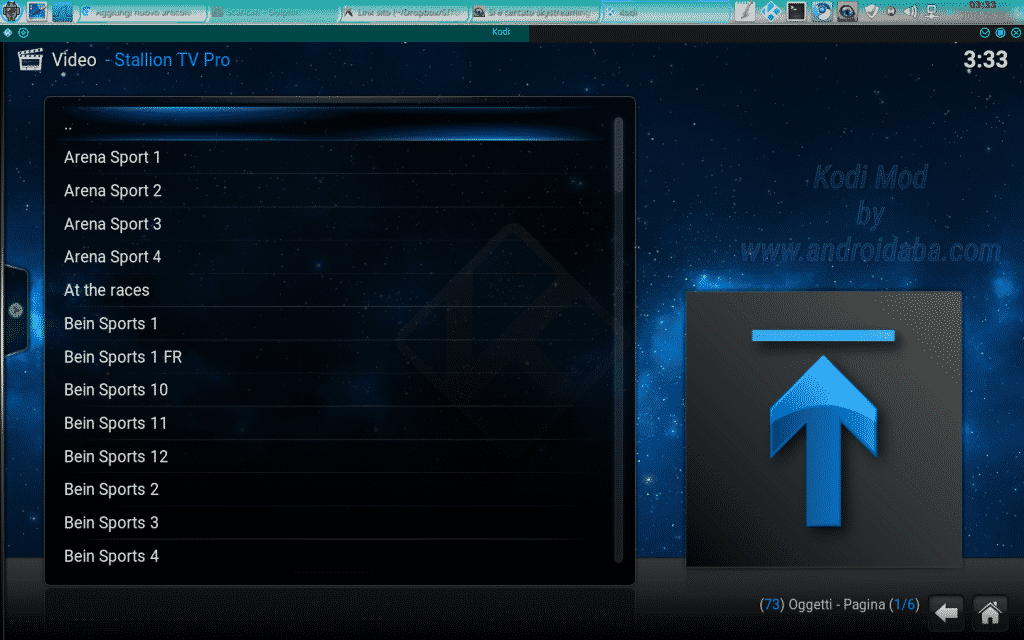Screen dimensions: 1024x640
Task: Click the window pin/sticky icon
Action: pyautogui.click(x=24, y=32)
